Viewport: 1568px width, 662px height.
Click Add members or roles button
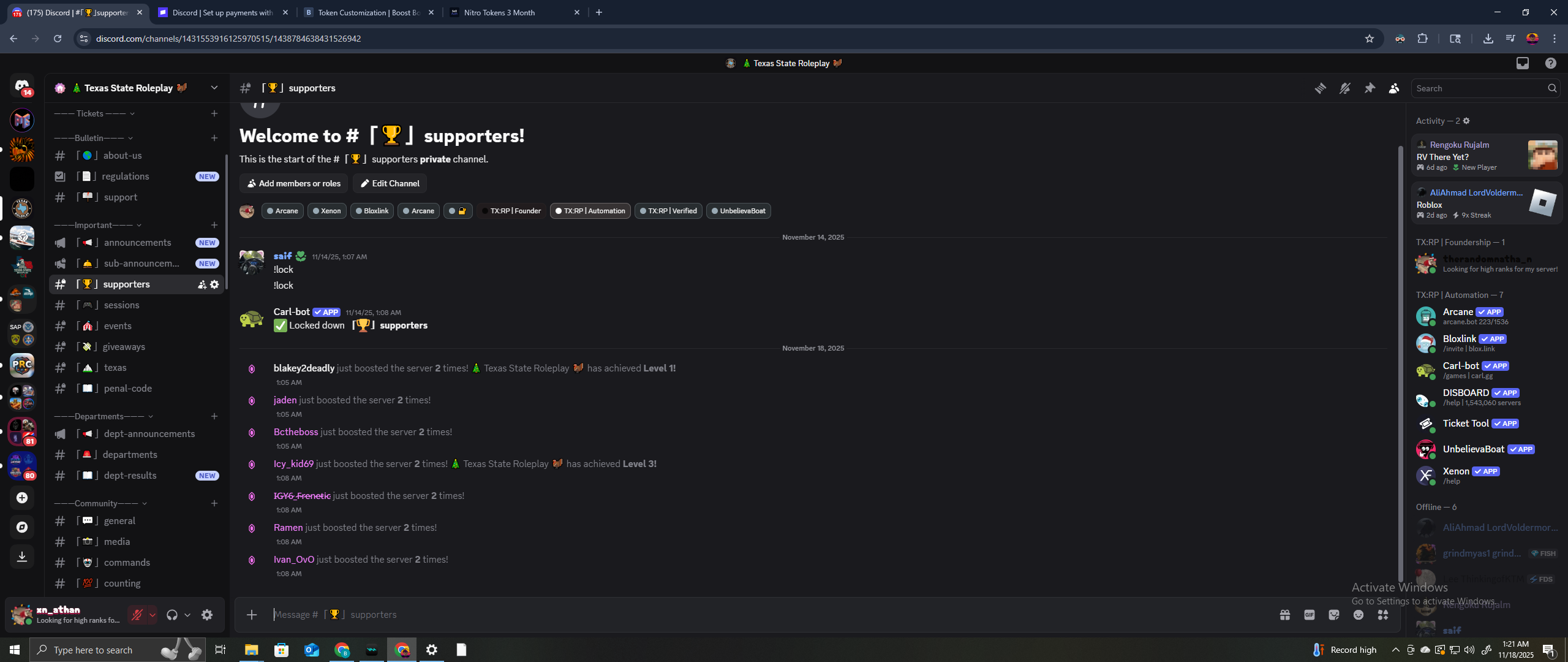[293, 183]
